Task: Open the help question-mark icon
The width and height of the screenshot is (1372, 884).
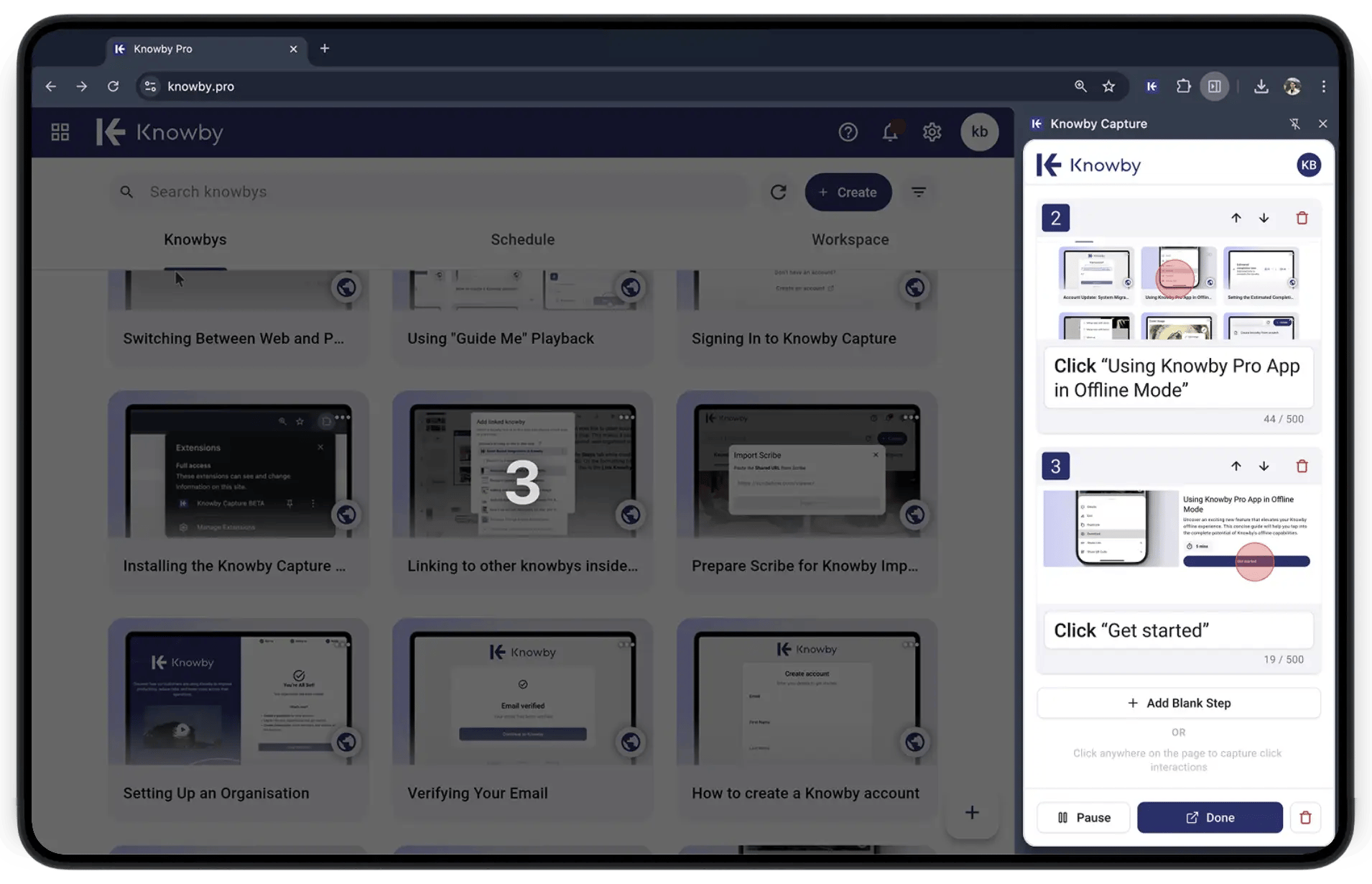Action: pyautogui.click(x=848, y=132)
